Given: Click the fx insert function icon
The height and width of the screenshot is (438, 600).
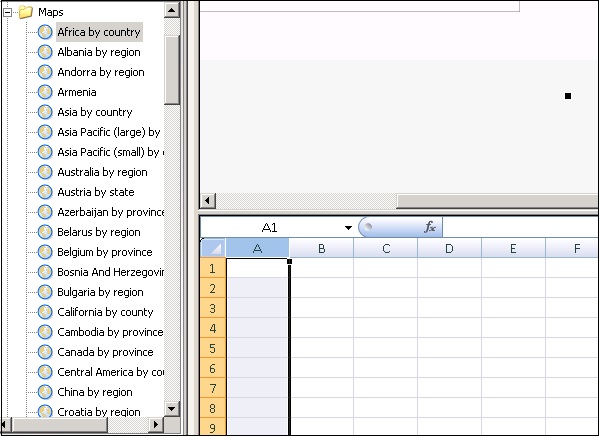Looking at the screenshot, I should (430, 228).
